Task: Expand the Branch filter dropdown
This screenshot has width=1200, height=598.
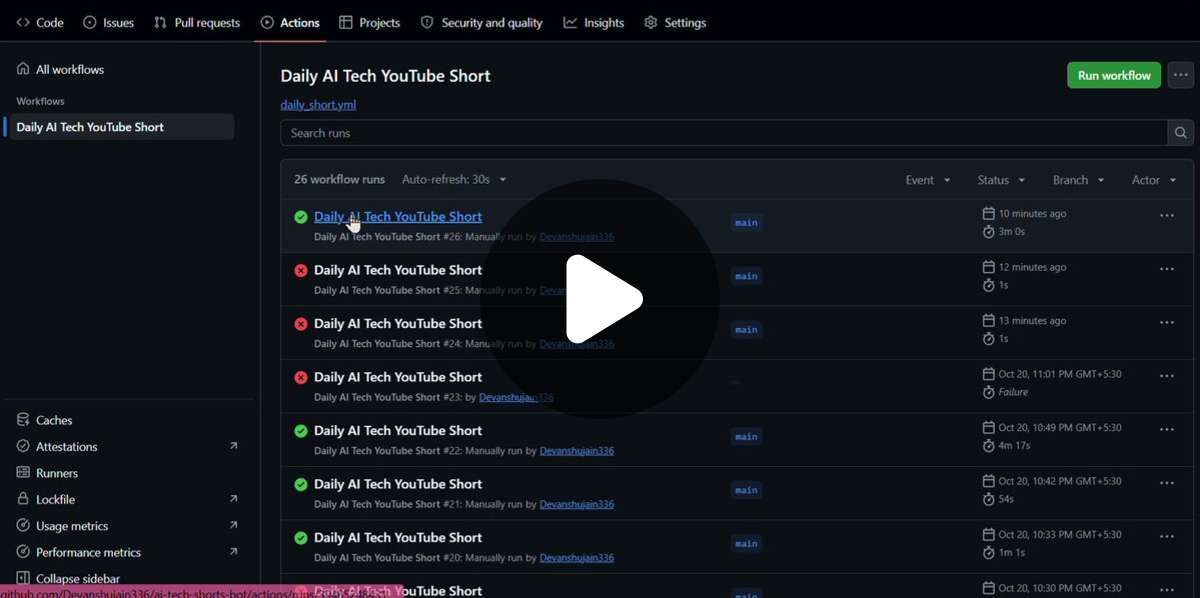Action: 1078,180
